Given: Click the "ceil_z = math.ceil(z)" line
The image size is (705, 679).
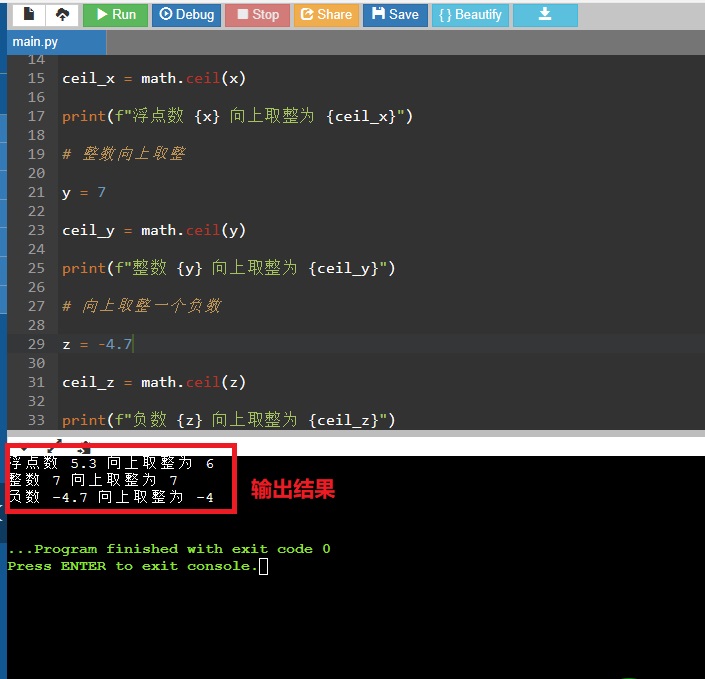Looking at the screenshot, I should click(x=154, y=382).
